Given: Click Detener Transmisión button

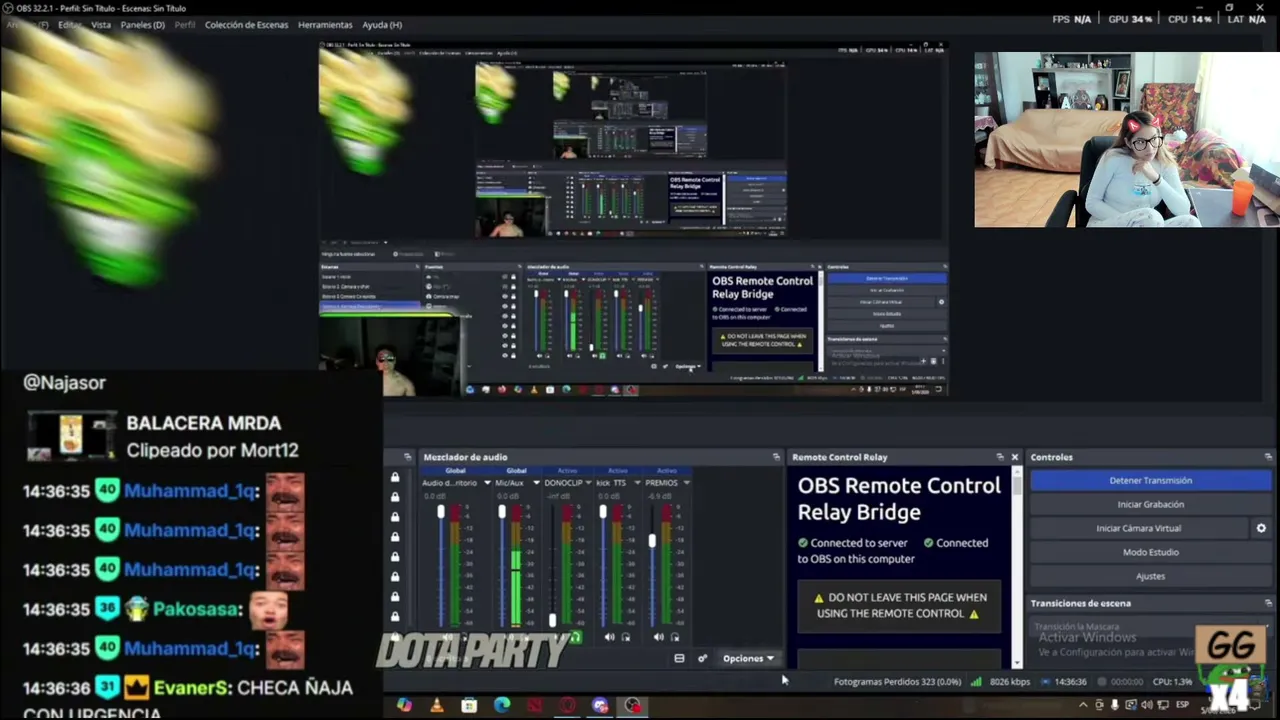Looking at the screenshot, I should click(1150, 481).
